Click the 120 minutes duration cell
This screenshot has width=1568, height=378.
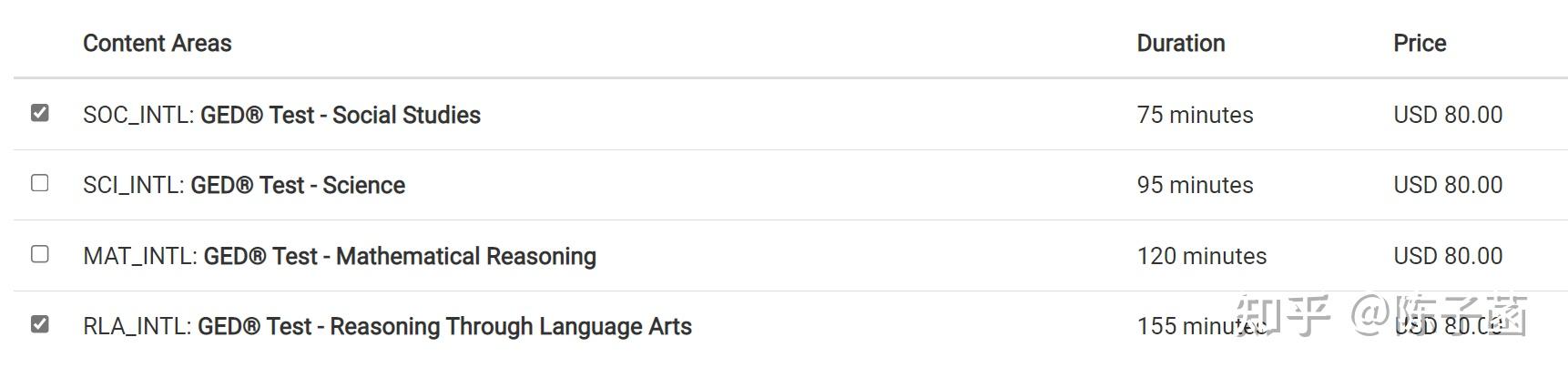click(1201, 256)
